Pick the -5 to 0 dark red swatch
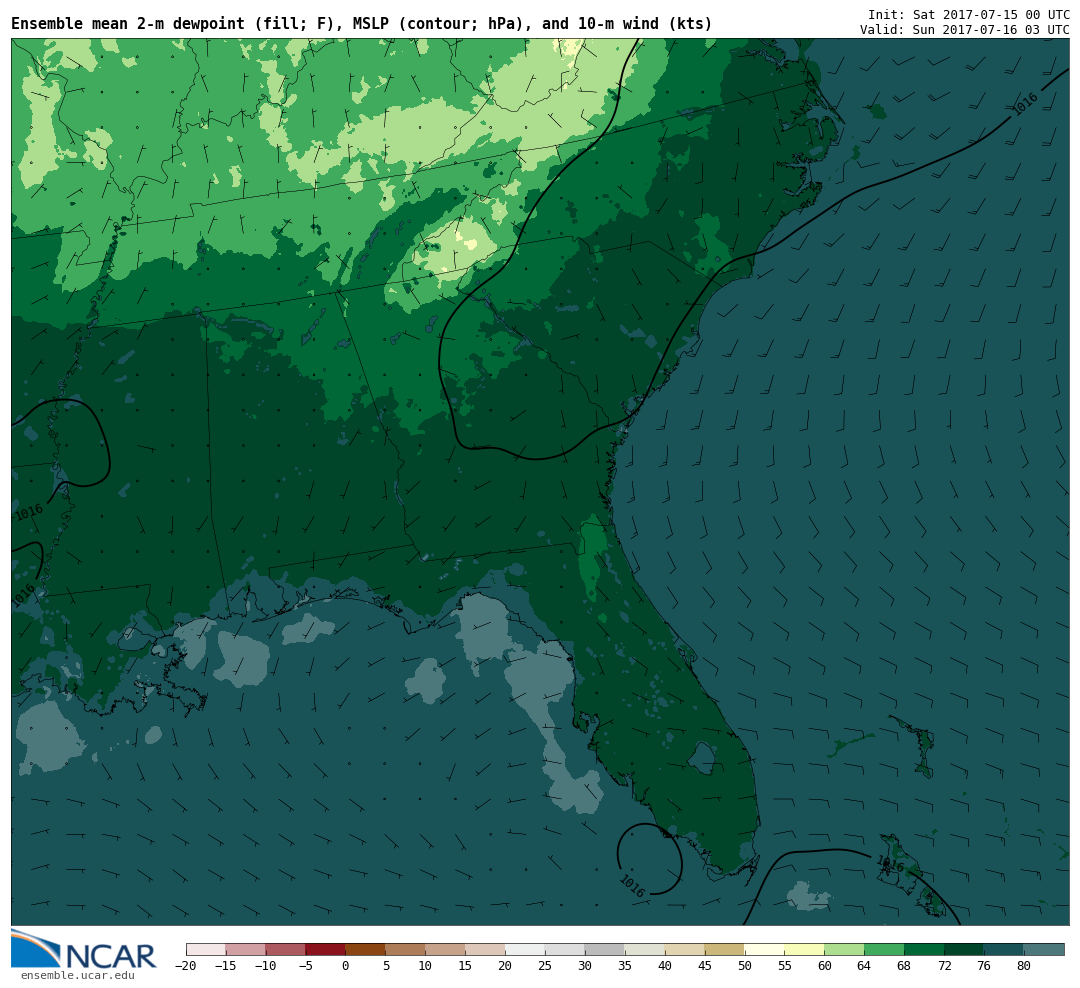This screenshot has height=988, width=1080. (326, 949)
